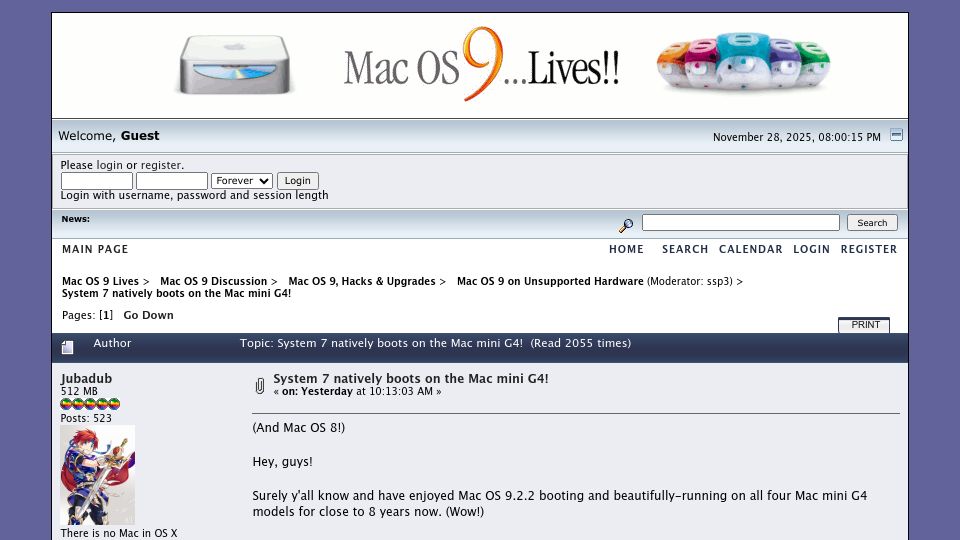Click the System 7 topic breadcrumb link
Screen dimensions: 960x540
[x=176, y=293]
